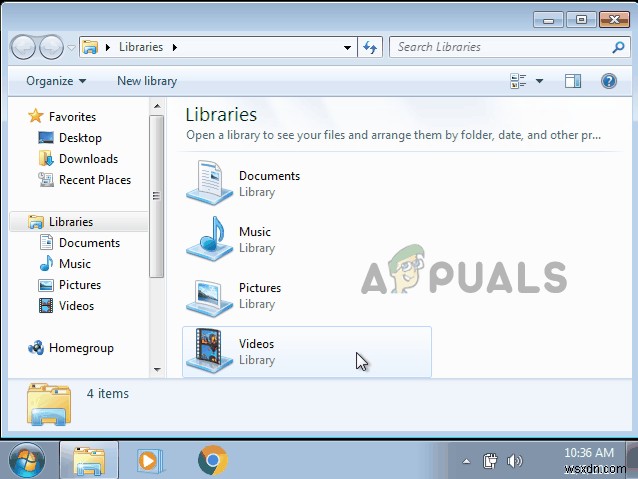Select Libraries in the navigation pane
This screenshot has height=479, width=638.
pyautogui.click(x=71, y=222)
